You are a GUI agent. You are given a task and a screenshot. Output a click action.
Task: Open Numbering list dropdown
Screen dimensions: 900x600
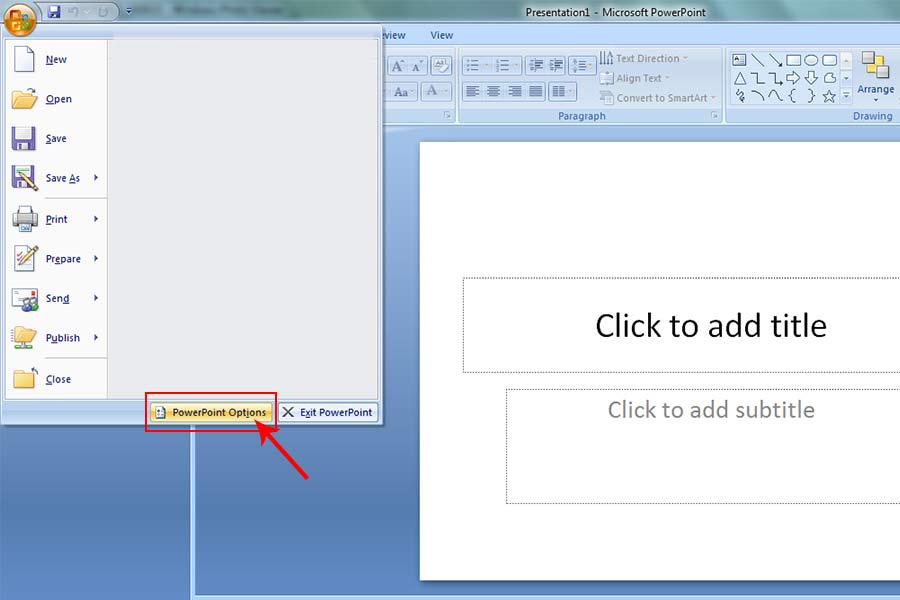pyautogui.click(x=517, y=65)
